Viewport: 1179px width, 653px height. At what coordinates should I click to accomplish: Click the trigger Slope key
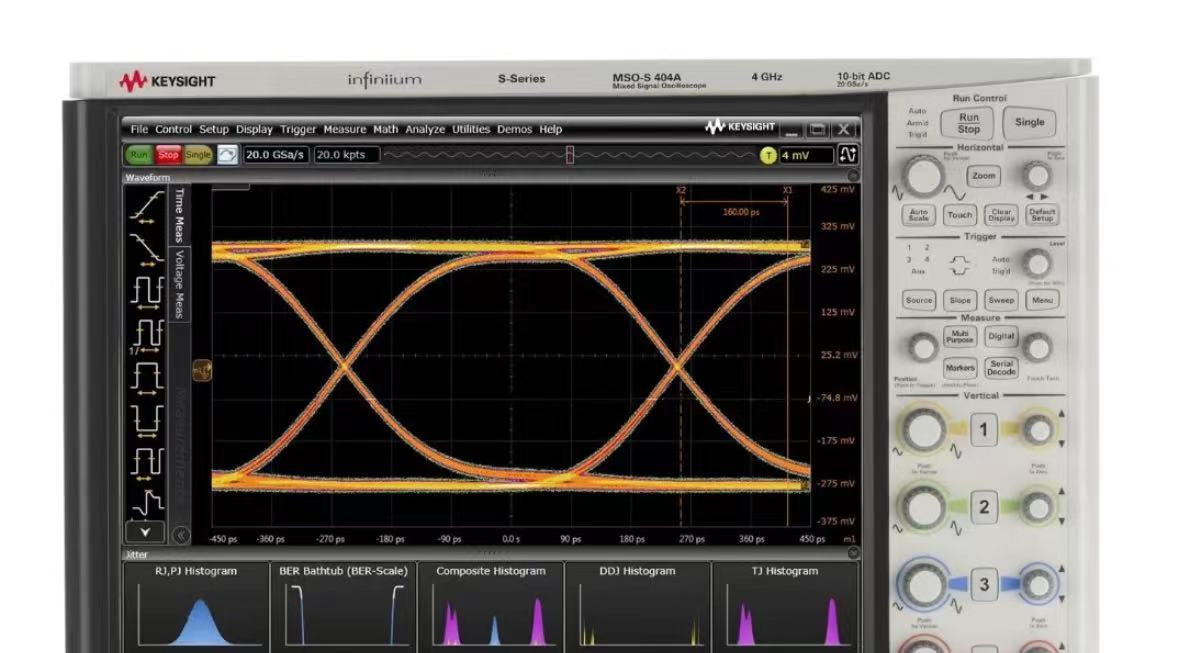point(959,300)
